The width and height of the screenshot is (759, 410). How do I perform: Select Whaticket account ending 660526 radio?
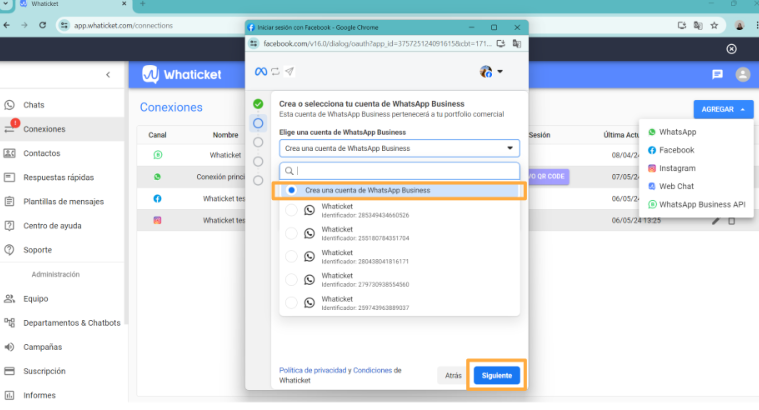tap(291, 210)
